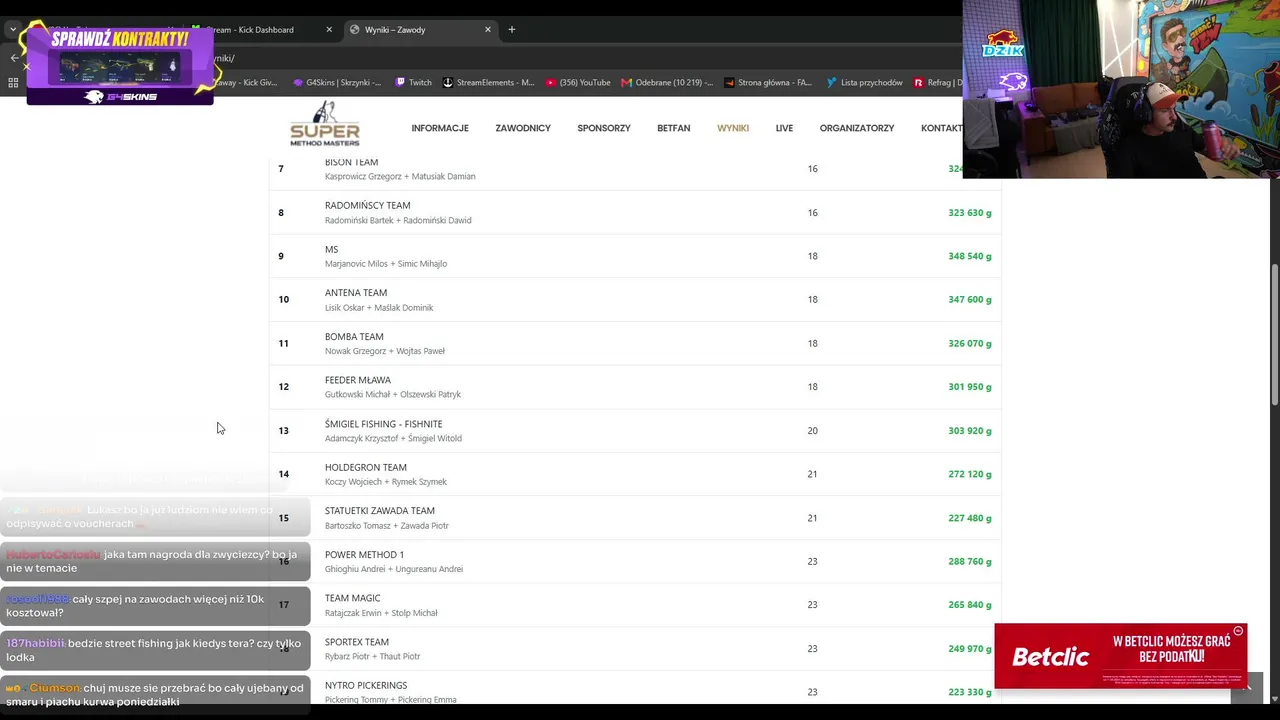Screen dimensions: 1280x720
Task: Click the 301 950 g weight value
Action: pos(970,387)
